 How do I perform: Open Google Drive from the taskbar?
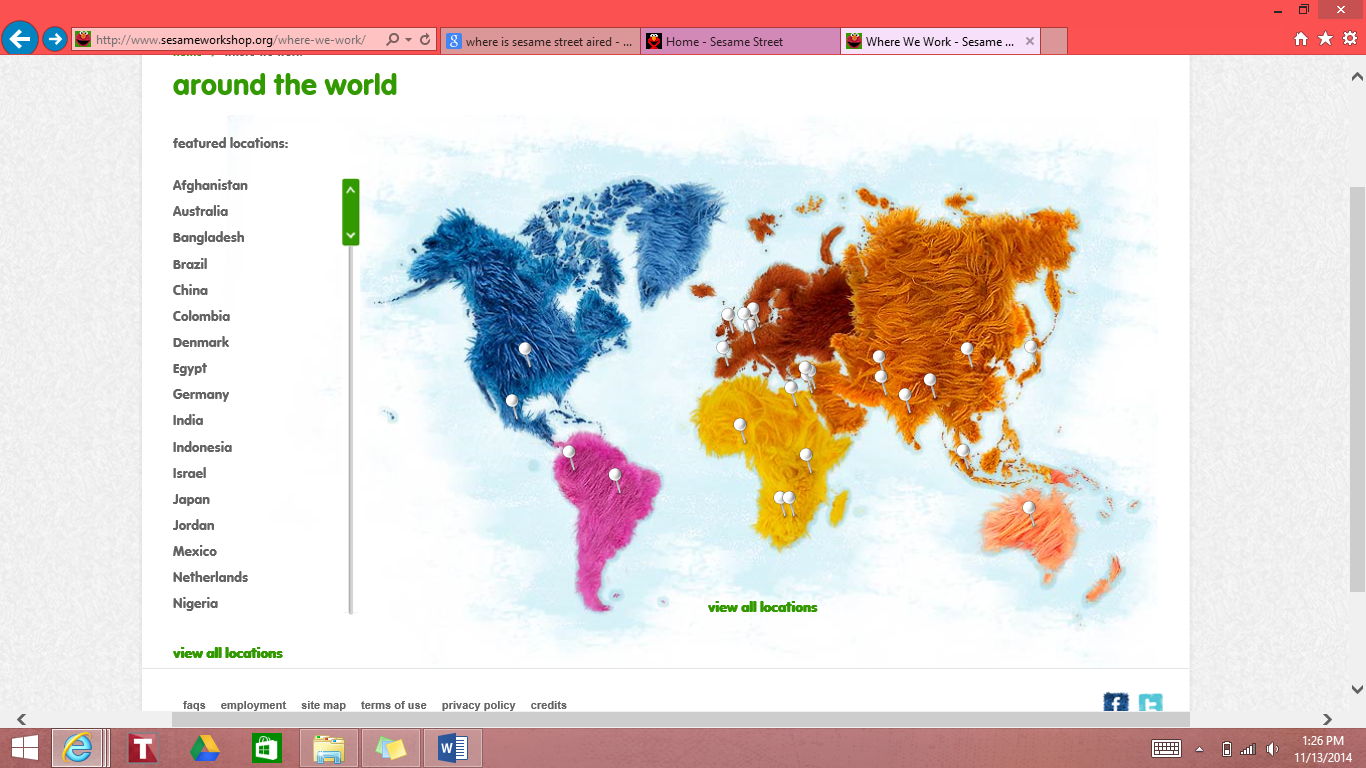(205, 748)
